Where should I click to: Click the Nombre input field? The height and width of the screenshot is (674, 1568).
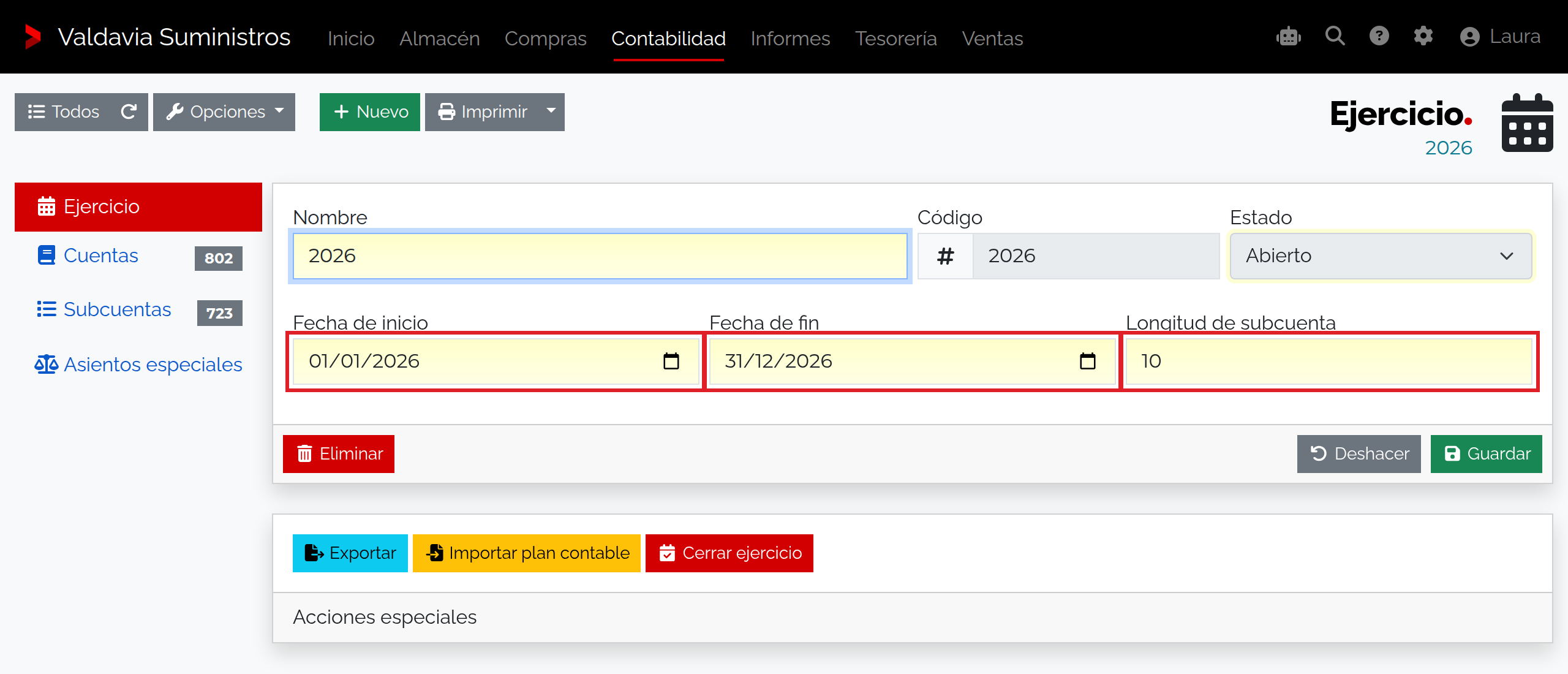(x=600, y=256)
